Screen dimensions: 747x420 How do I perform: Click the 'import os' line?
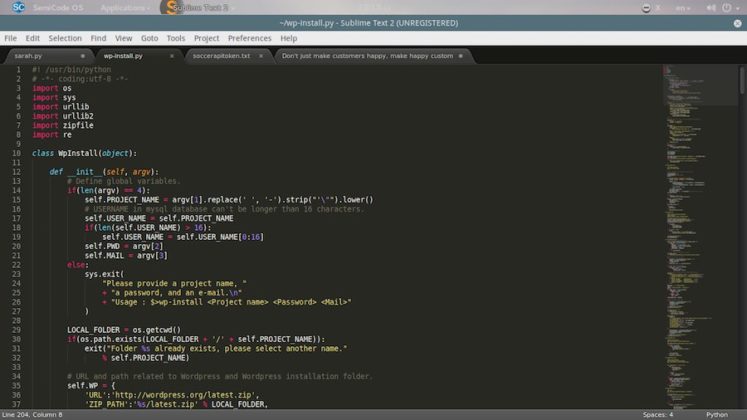[52, 88]
